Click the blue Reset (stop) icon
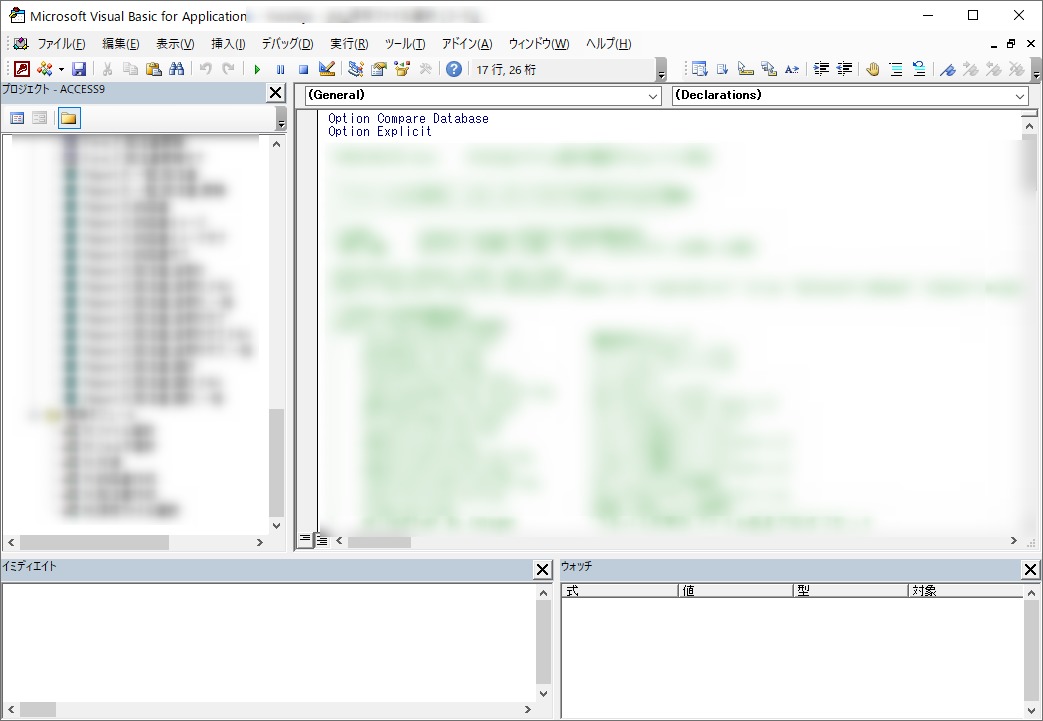Image resolution: width=1043 pixels, height=721 pixels. pyautogui.click(x=303, y=69)
